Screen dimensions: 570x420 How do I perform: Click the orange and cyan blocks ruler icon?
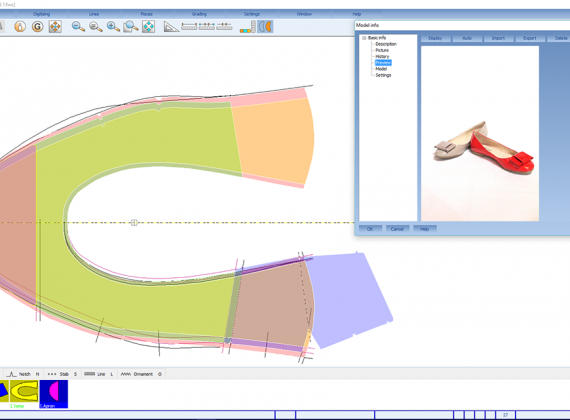coord(248,27)
